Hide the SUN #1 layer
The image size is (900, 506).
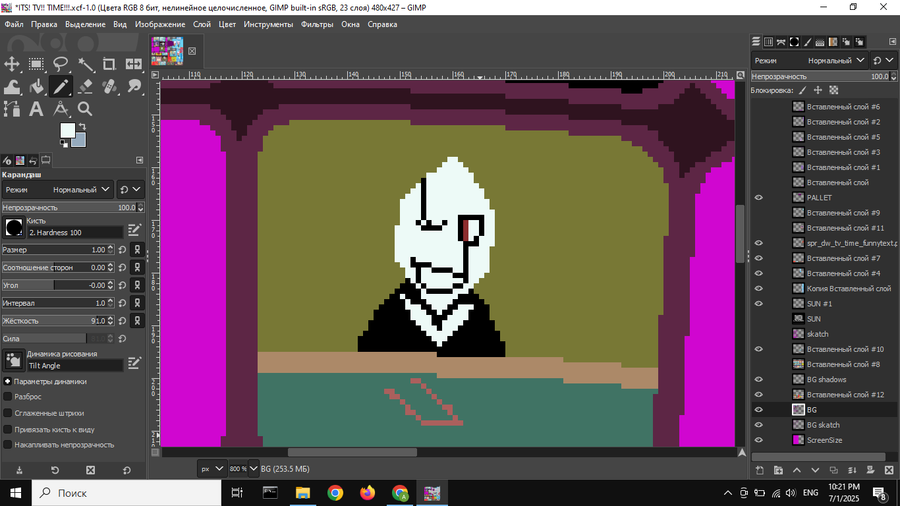[759, 303]
